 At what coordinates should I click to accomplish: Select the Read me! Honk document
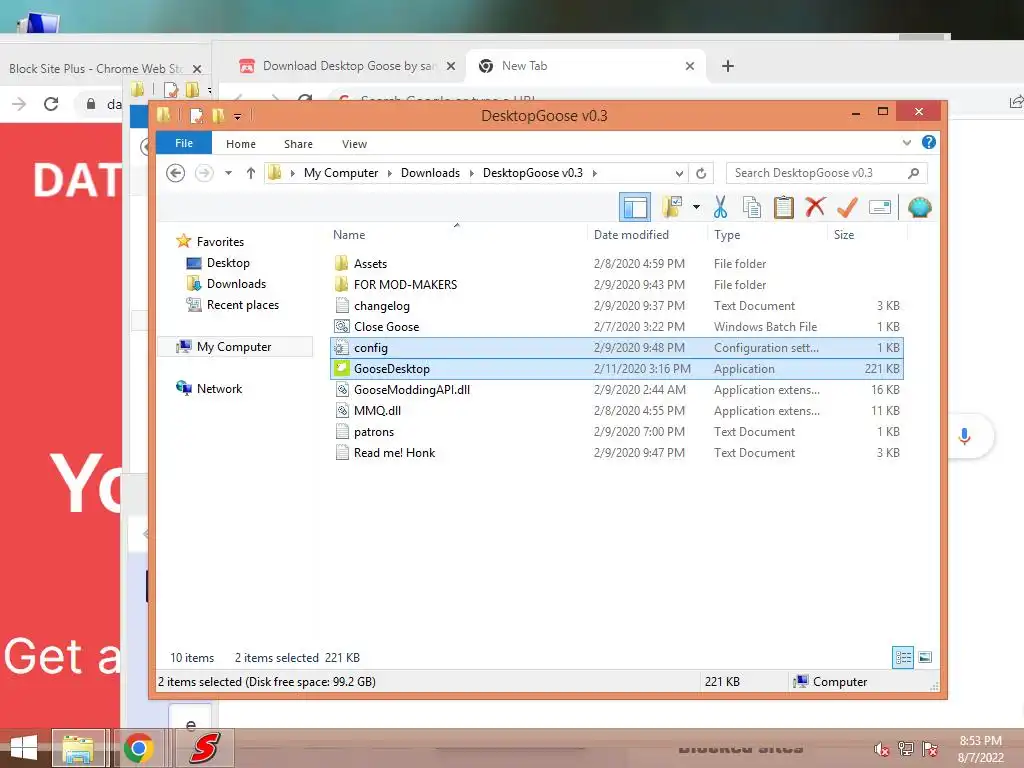[394, 453]
